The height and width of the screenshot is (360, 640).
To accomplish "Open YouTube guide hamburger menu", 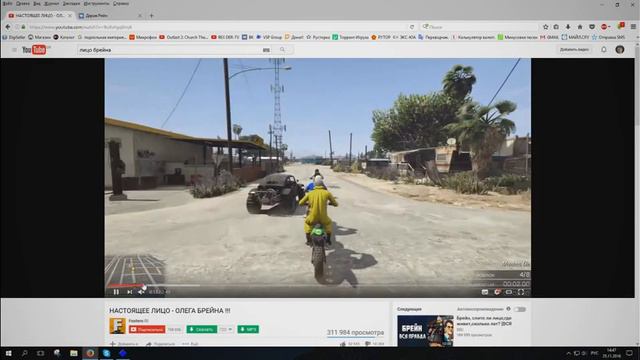I will coord(14,50).
